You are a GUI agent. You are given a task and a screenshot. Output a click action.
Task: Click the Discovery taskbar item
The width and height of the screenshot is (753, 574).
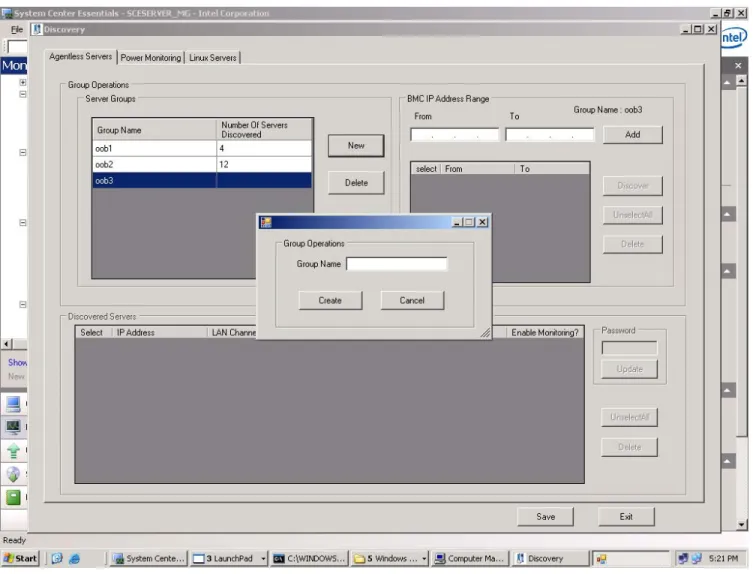coord(550,558)
